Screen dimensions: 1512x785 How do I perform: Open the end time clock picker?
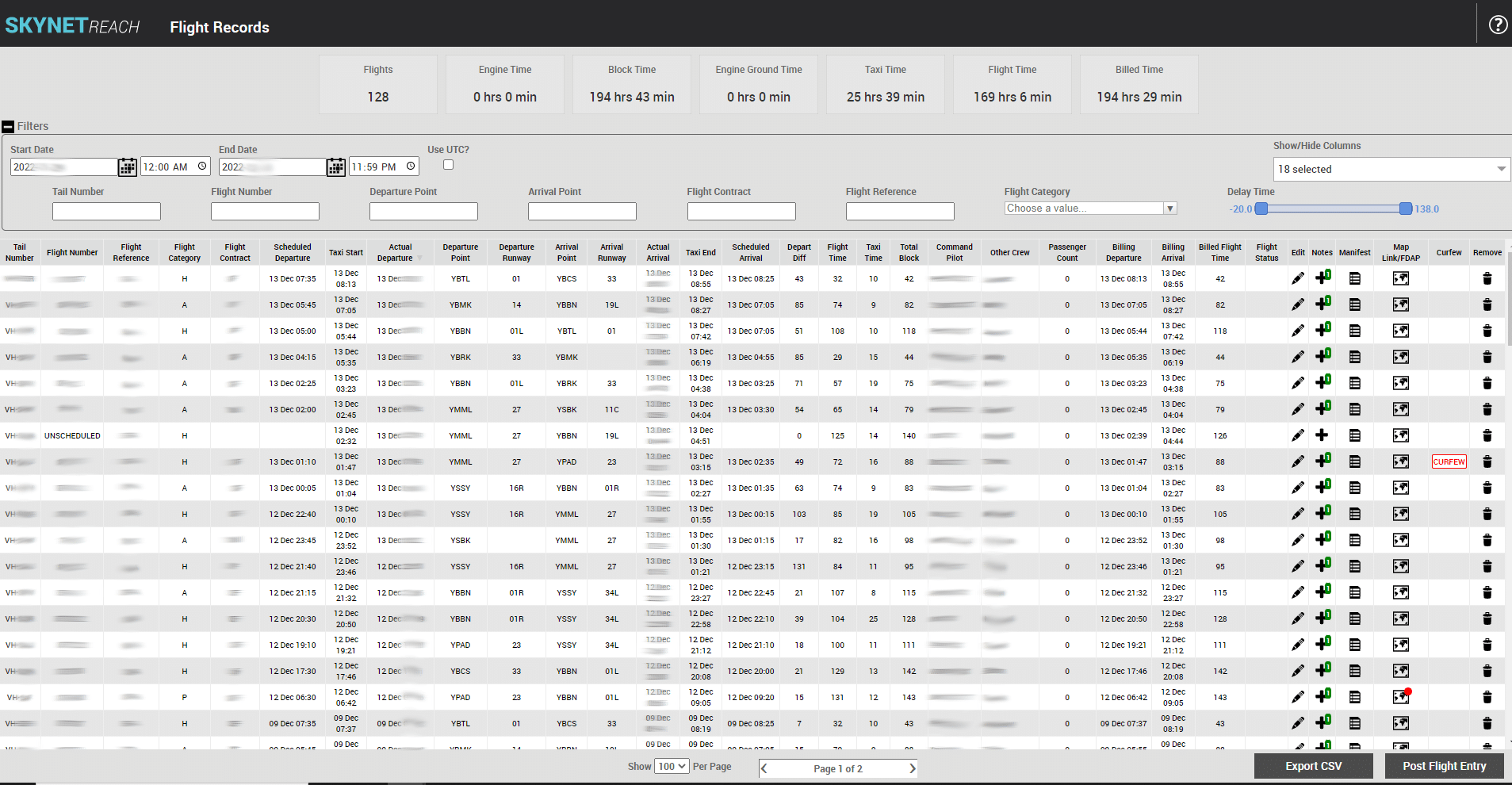click(x=409, y=166)
